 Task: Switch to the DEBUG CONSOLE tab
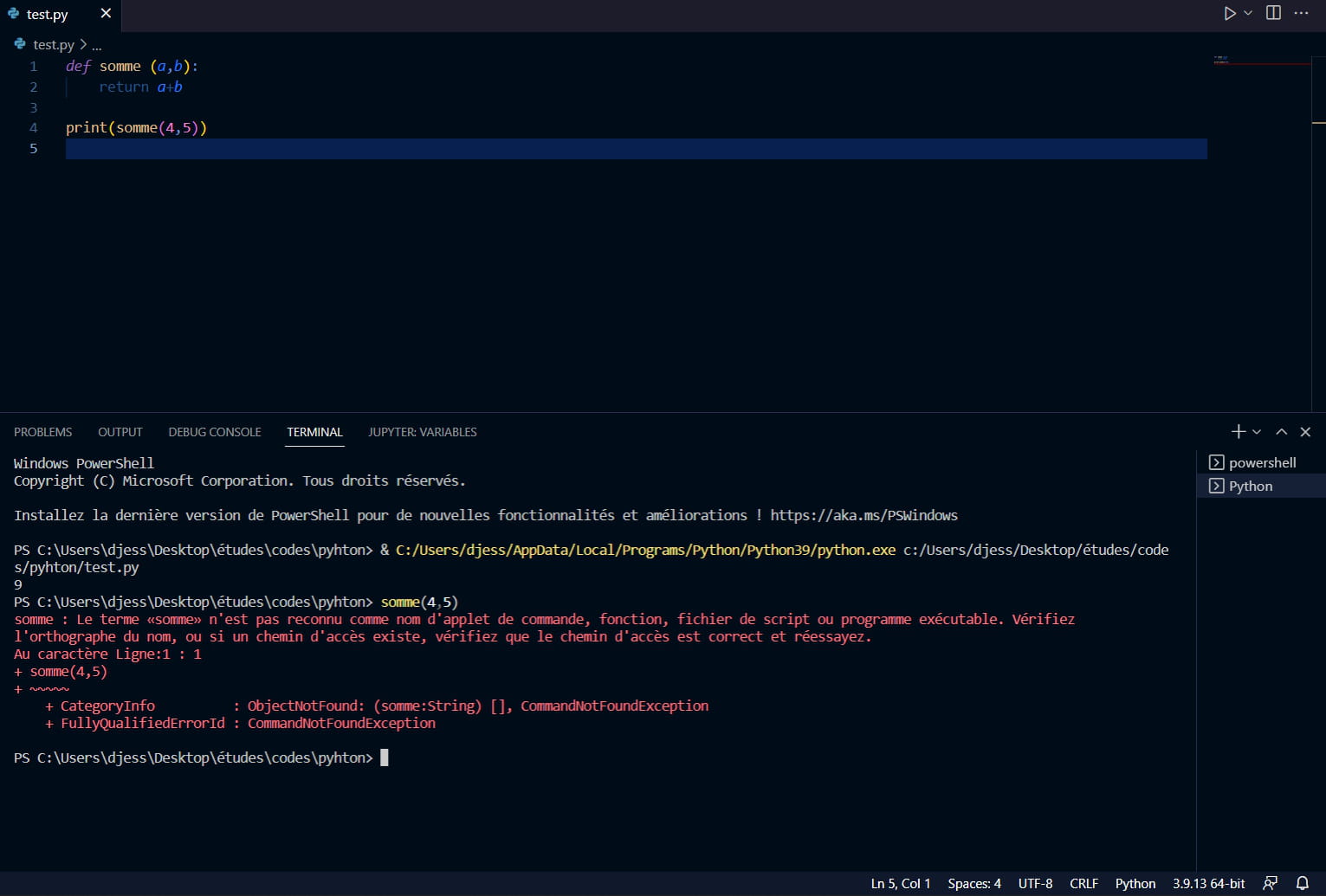[214, 432]
